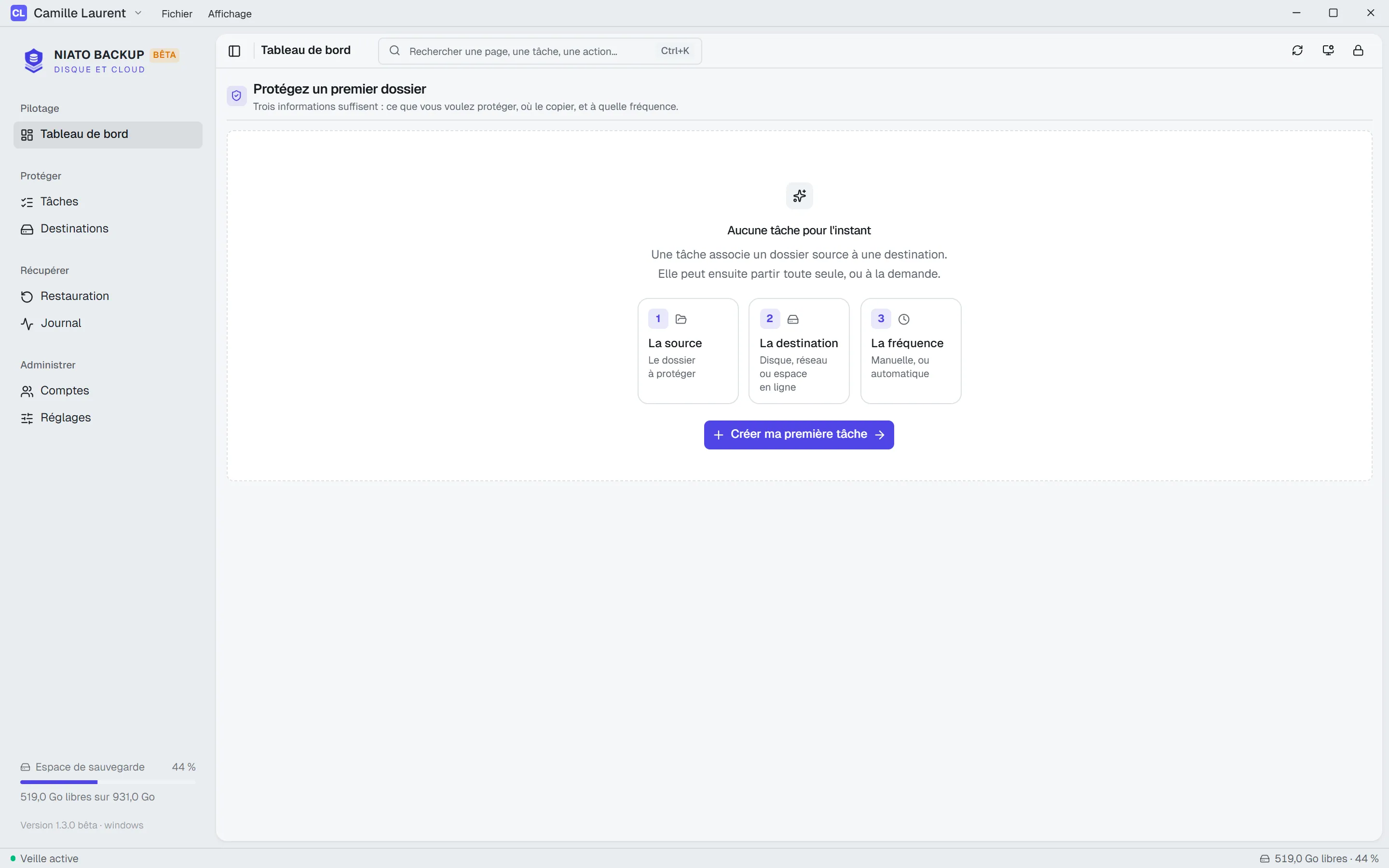Open the Réglages page
Screen dimensions: 1389x868
click(x=108, y=418)
